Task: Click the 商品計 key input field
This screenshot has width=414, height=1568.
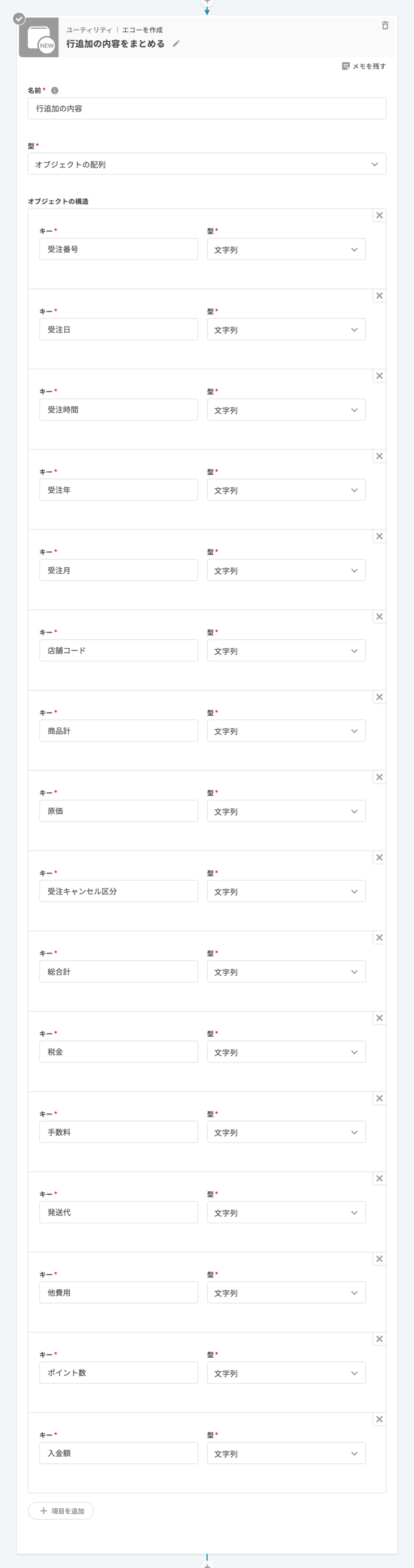Action: [119, 731]
